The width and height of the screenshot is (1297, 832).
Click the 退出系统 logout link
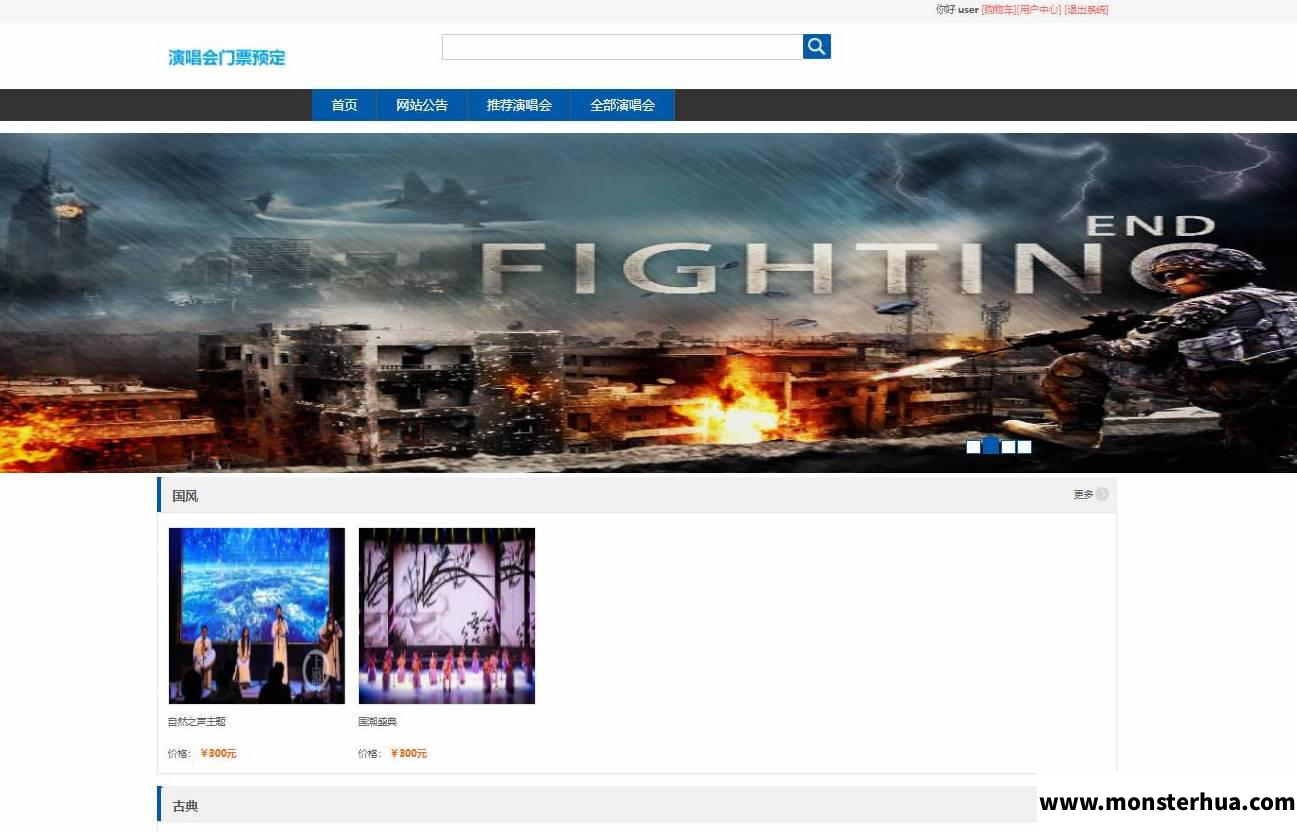(1086, 10)
